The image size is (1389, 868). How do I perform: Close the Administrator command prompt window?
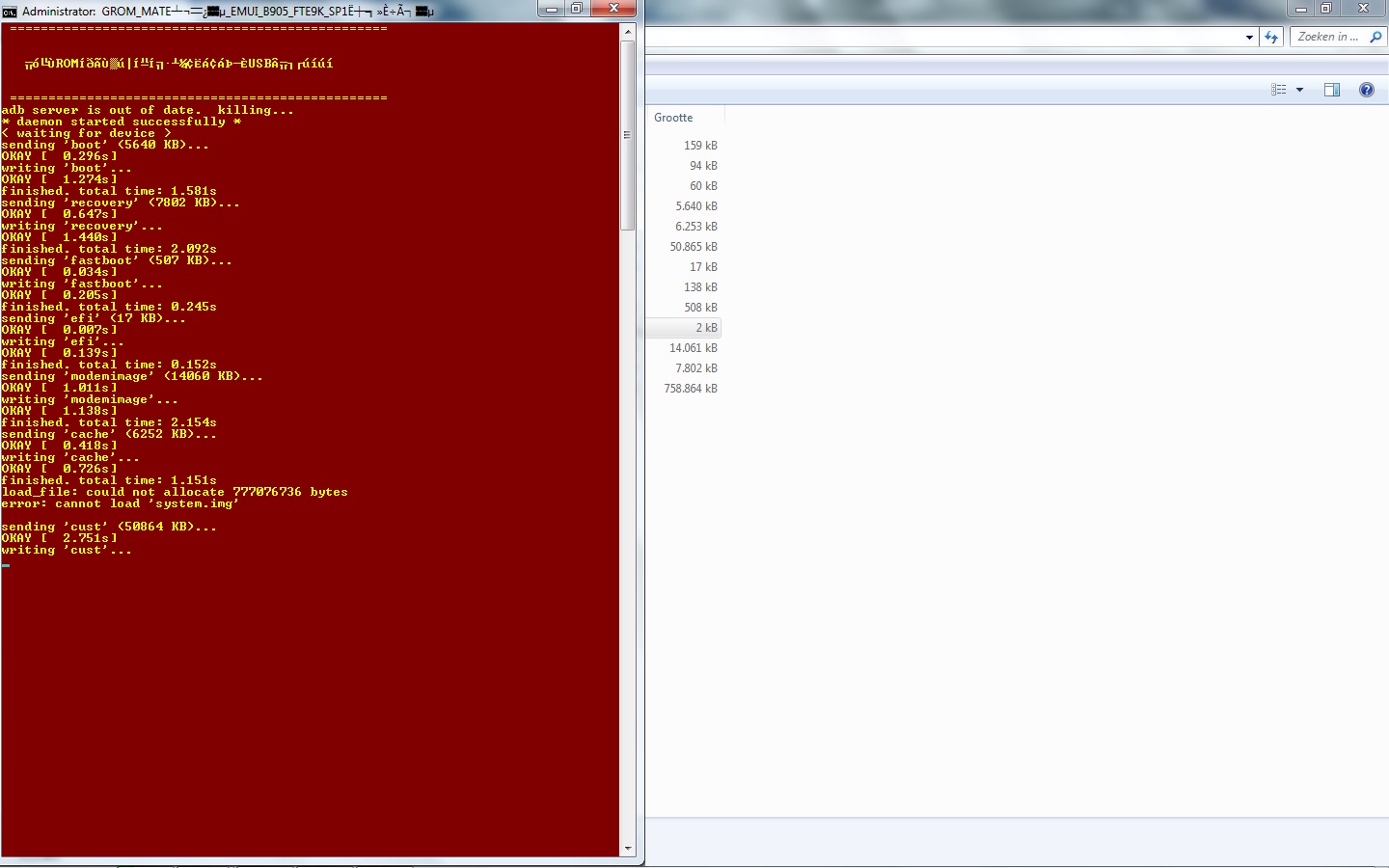pos(613,10)
